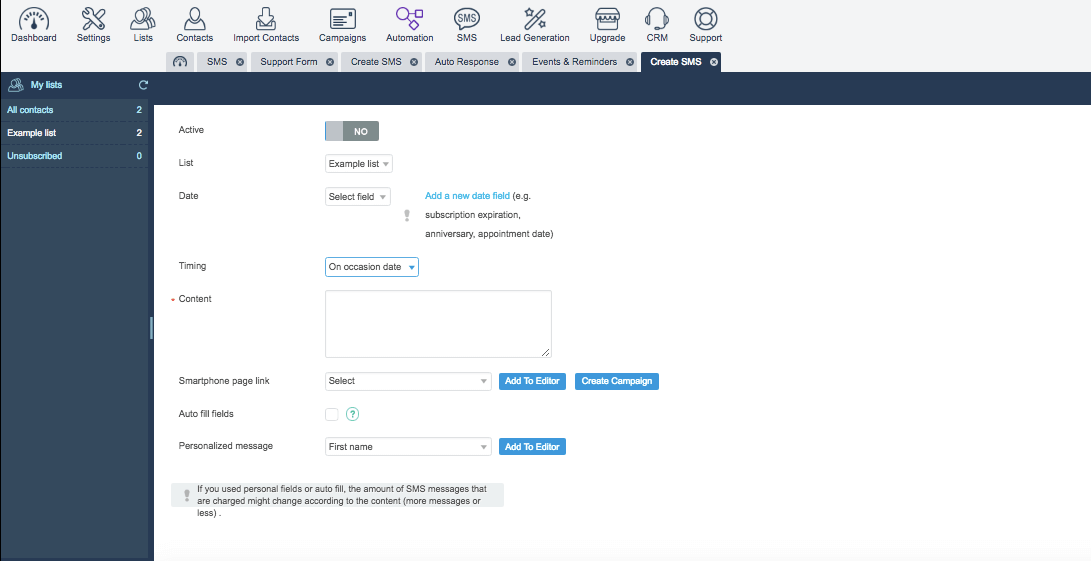Click Add a new date field link
Viewport: 1091px width, 561px height.
pos(468,196)
